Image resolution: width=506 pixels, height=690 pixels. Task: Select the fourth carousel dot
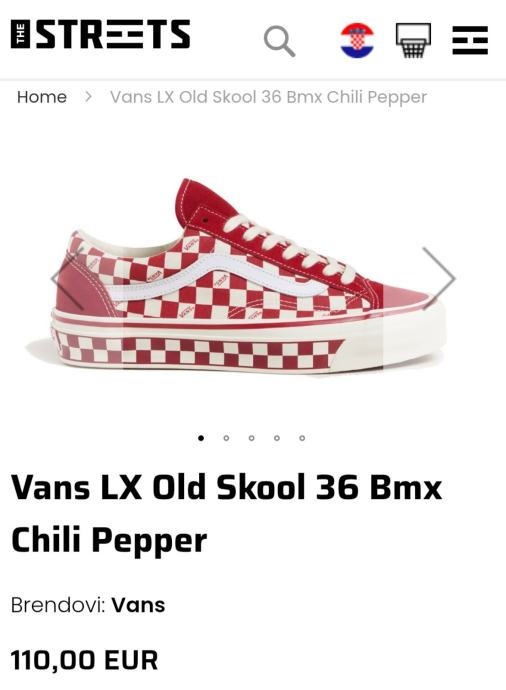tap(277, 438)
